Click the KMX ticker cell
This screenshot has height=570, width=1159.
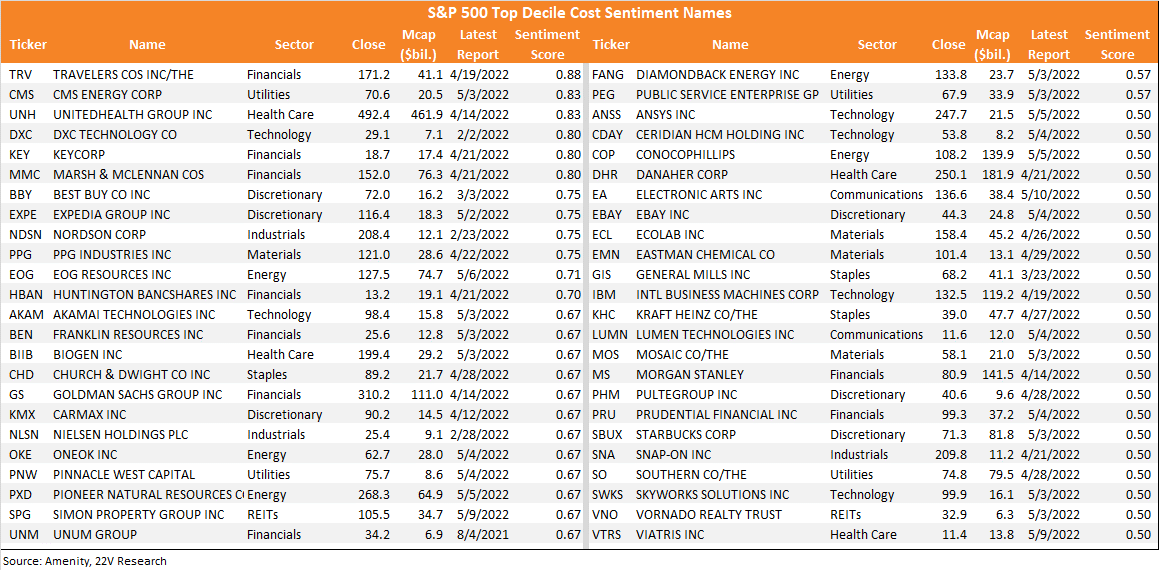[21, 414]
